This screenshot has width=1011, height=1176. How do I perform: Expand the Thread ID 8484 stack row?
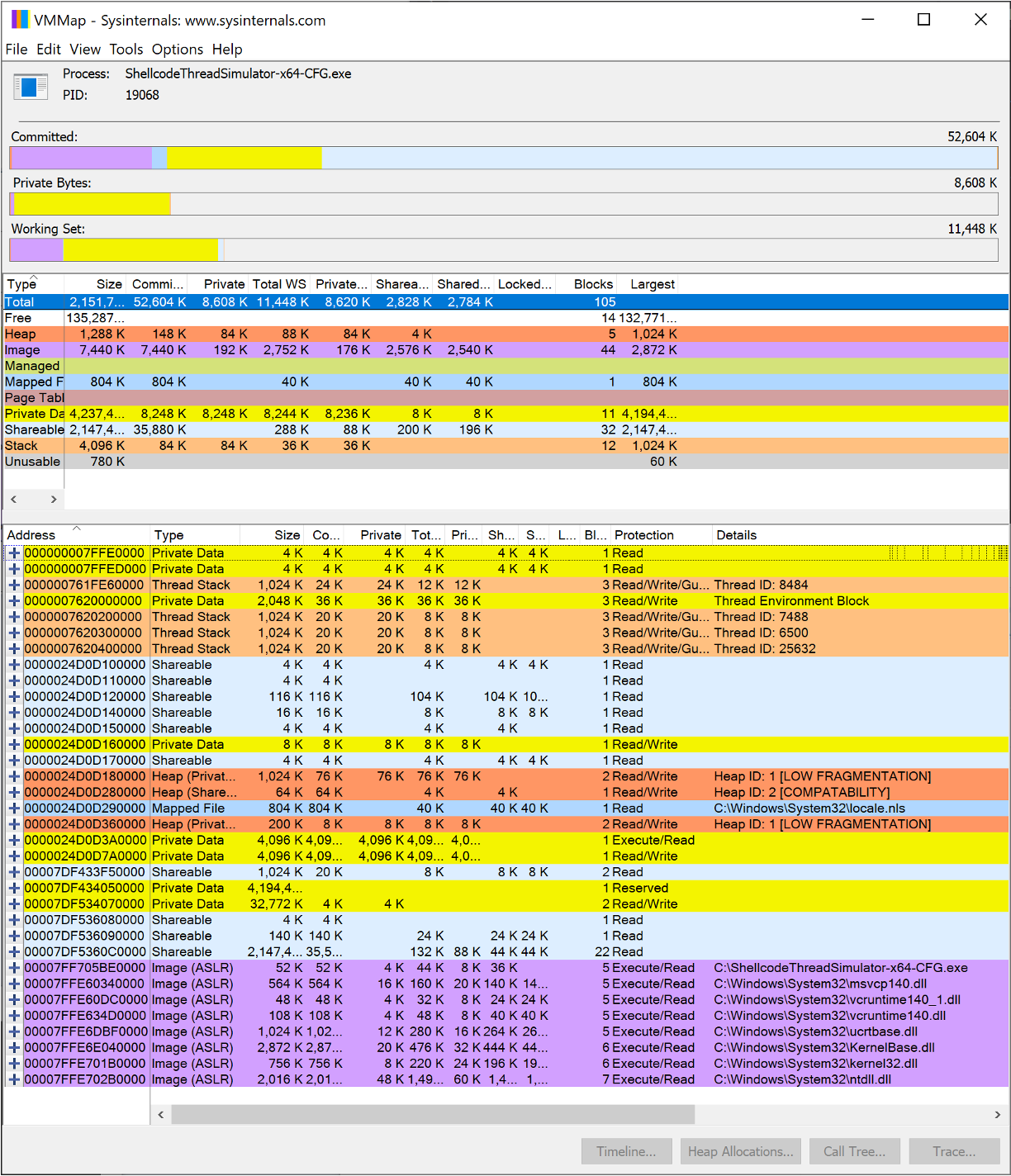pos(14,586)
